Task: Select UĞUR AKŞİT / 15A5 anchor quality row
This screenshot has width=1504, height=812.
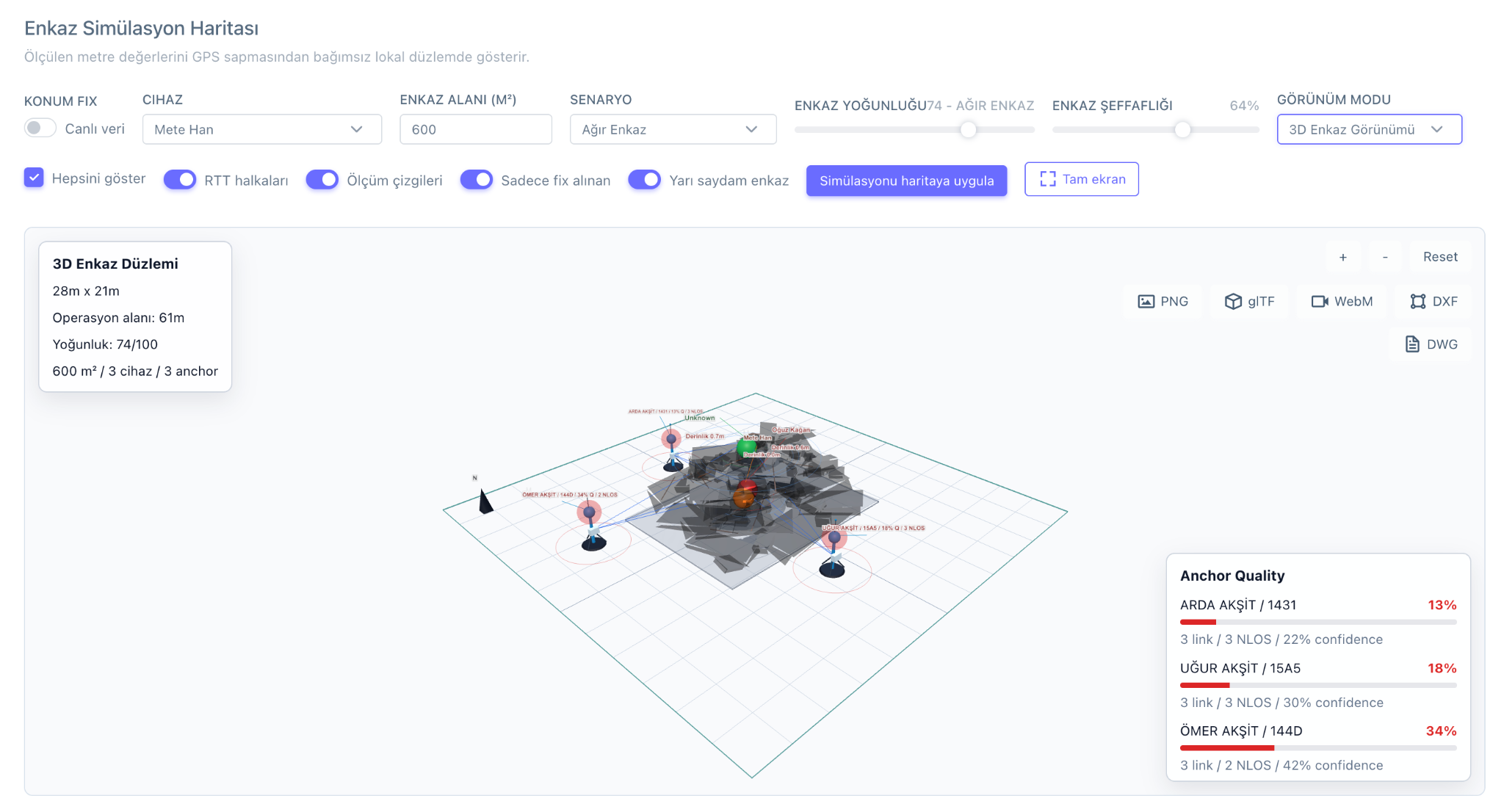Action: (1318, 684)
